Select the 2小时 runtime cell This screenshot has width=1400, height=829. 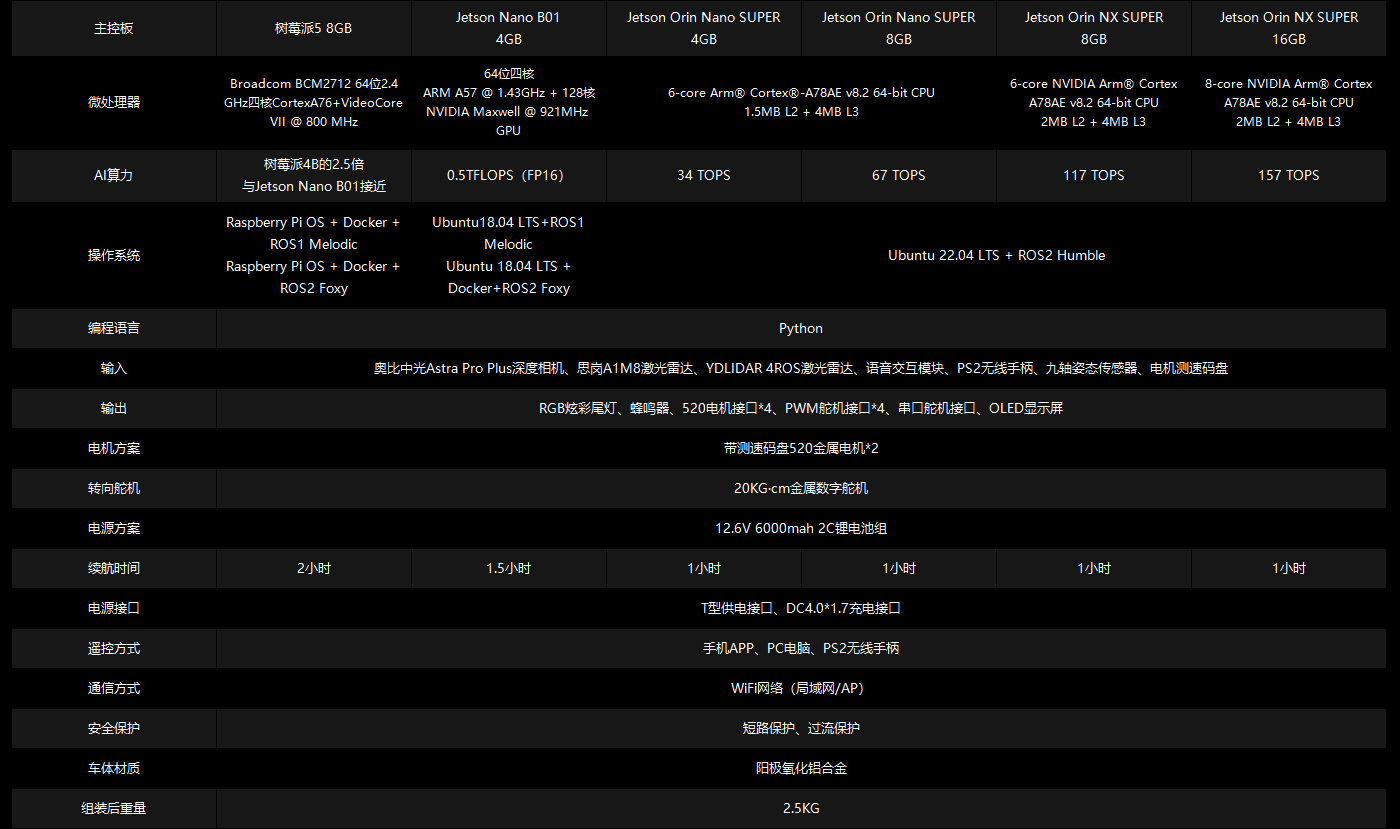pos(313,568)
